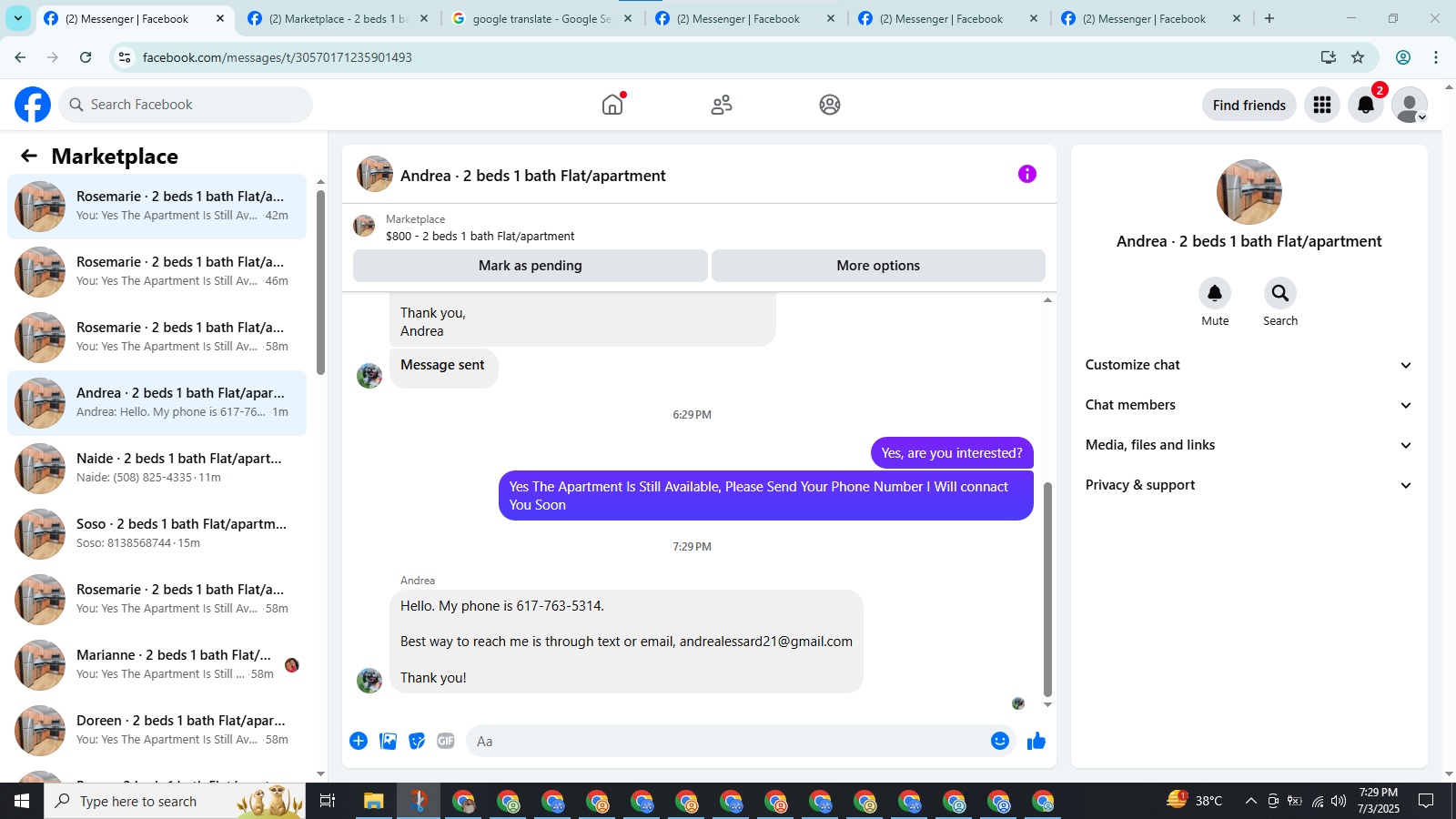1456x819 pixels.
Task: Expand the Privacy & support section
Action: [1249, 485]
